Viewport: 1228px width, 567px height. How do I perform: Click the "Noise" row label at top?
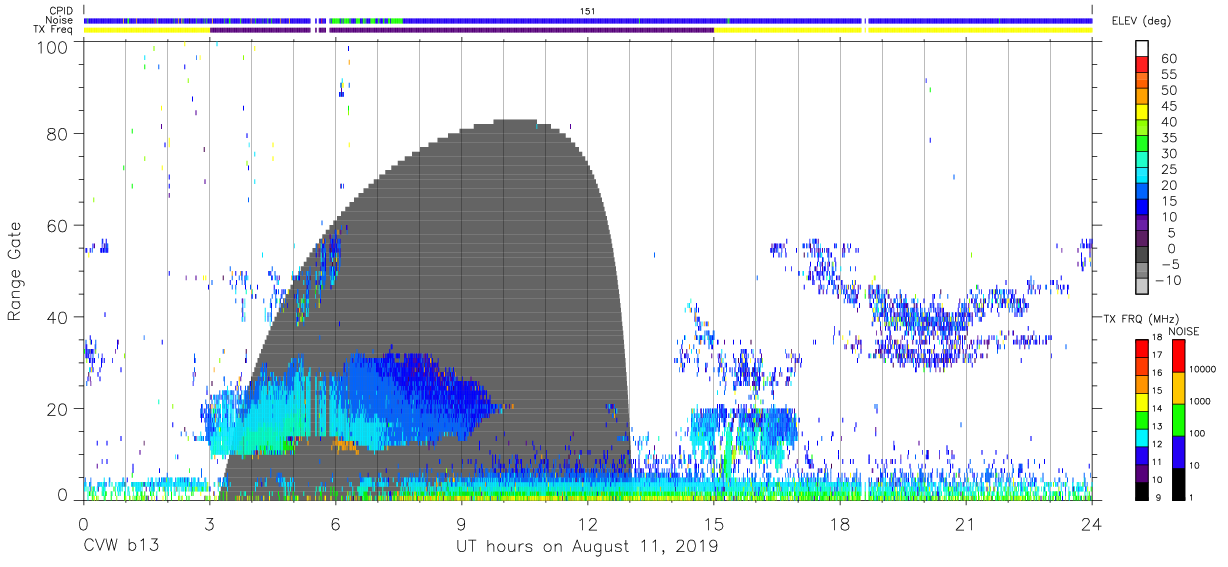click(x=59, y=20)
